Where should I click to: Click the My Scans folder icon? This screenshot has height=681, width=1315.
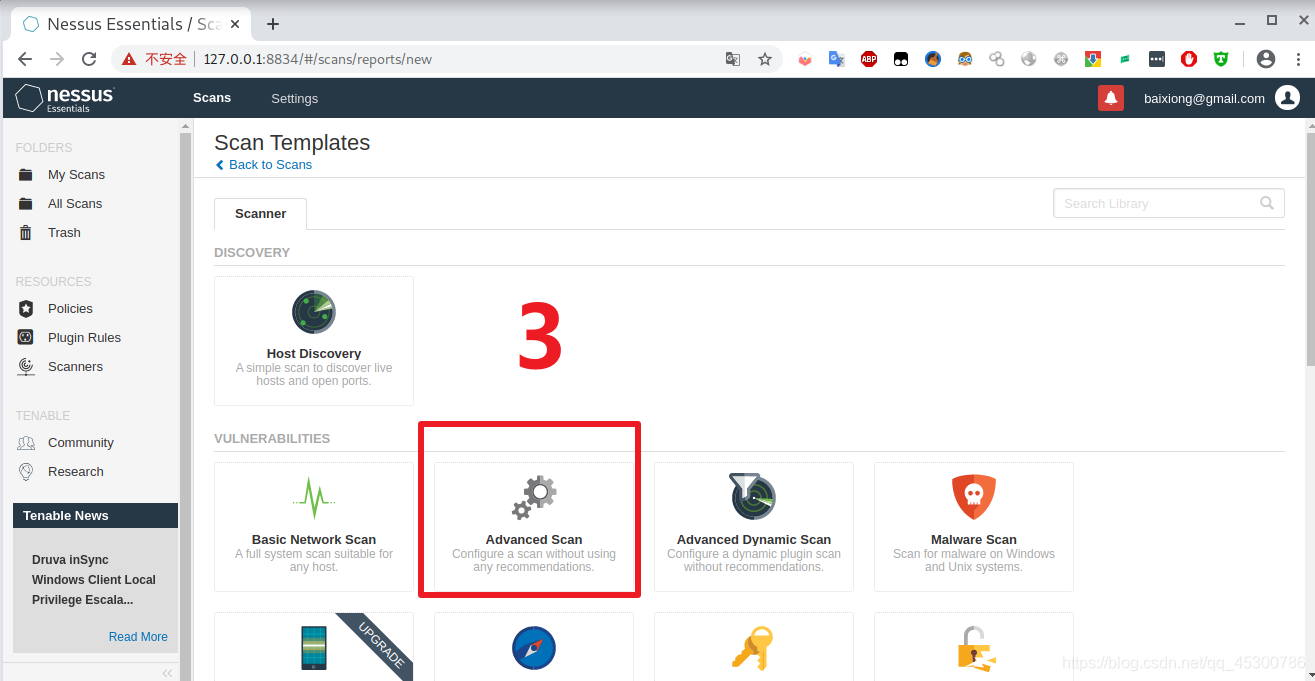click(26, 174)
